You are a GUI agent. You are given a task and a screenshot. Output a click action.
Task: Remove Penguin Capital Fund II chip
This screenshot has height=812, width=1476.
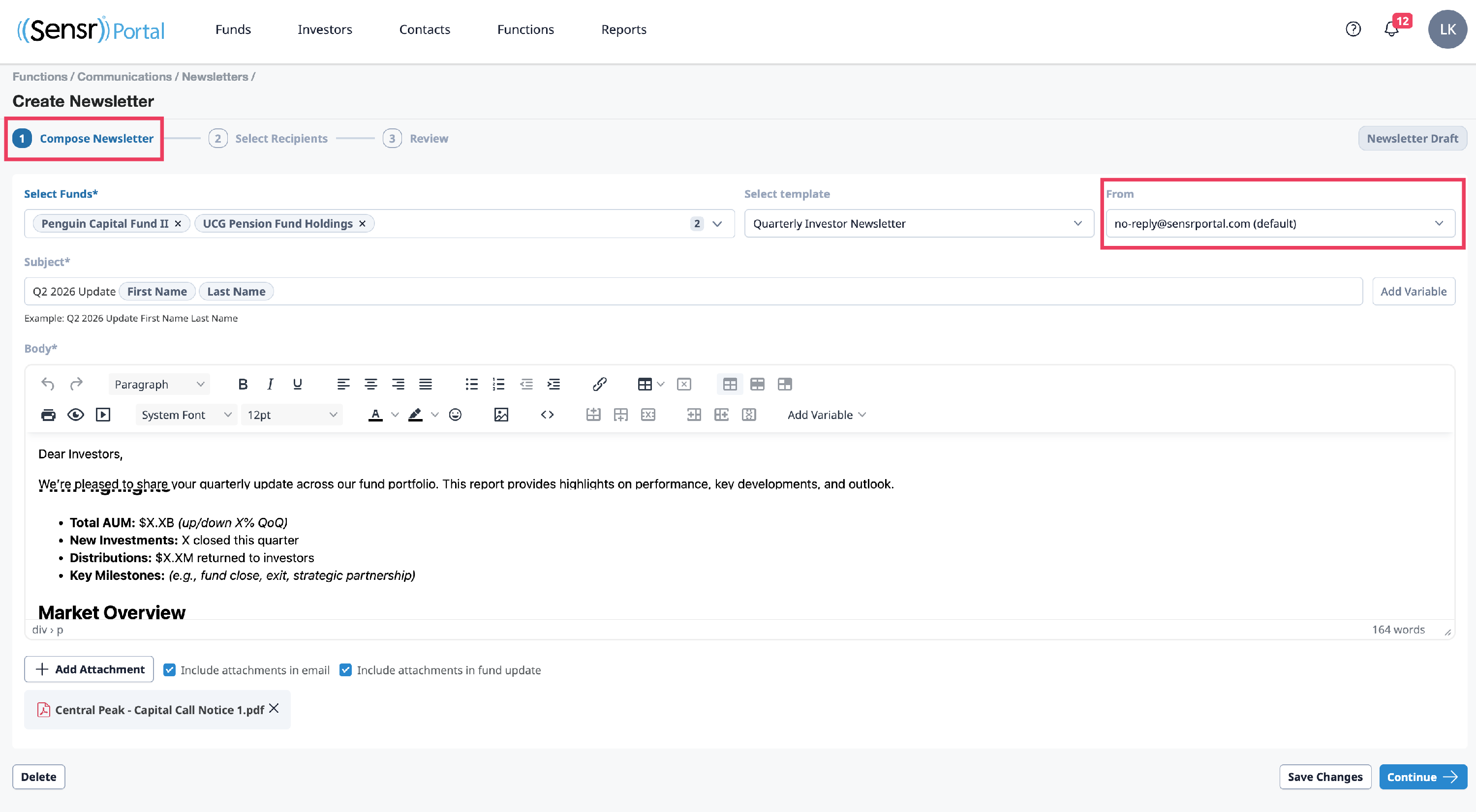(x=178, y=224)
